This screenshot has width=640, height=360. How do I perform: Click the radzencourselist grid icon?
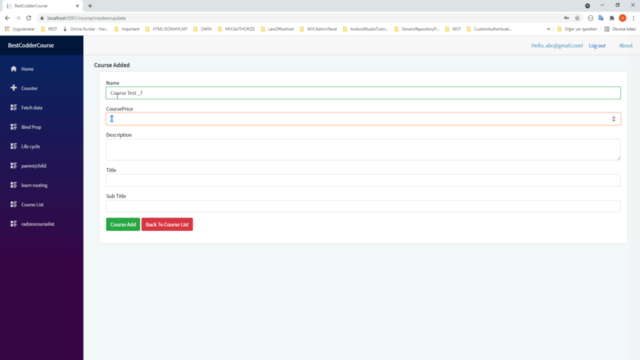click(13, 224)
